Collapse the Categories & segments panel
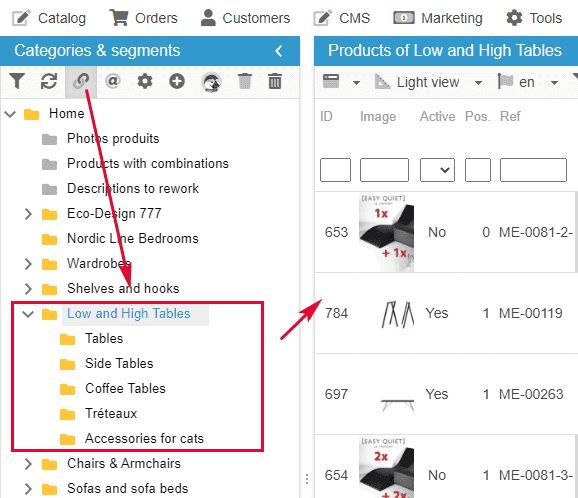Viewport: 578px width, 498px height. [x=279, y=51]
